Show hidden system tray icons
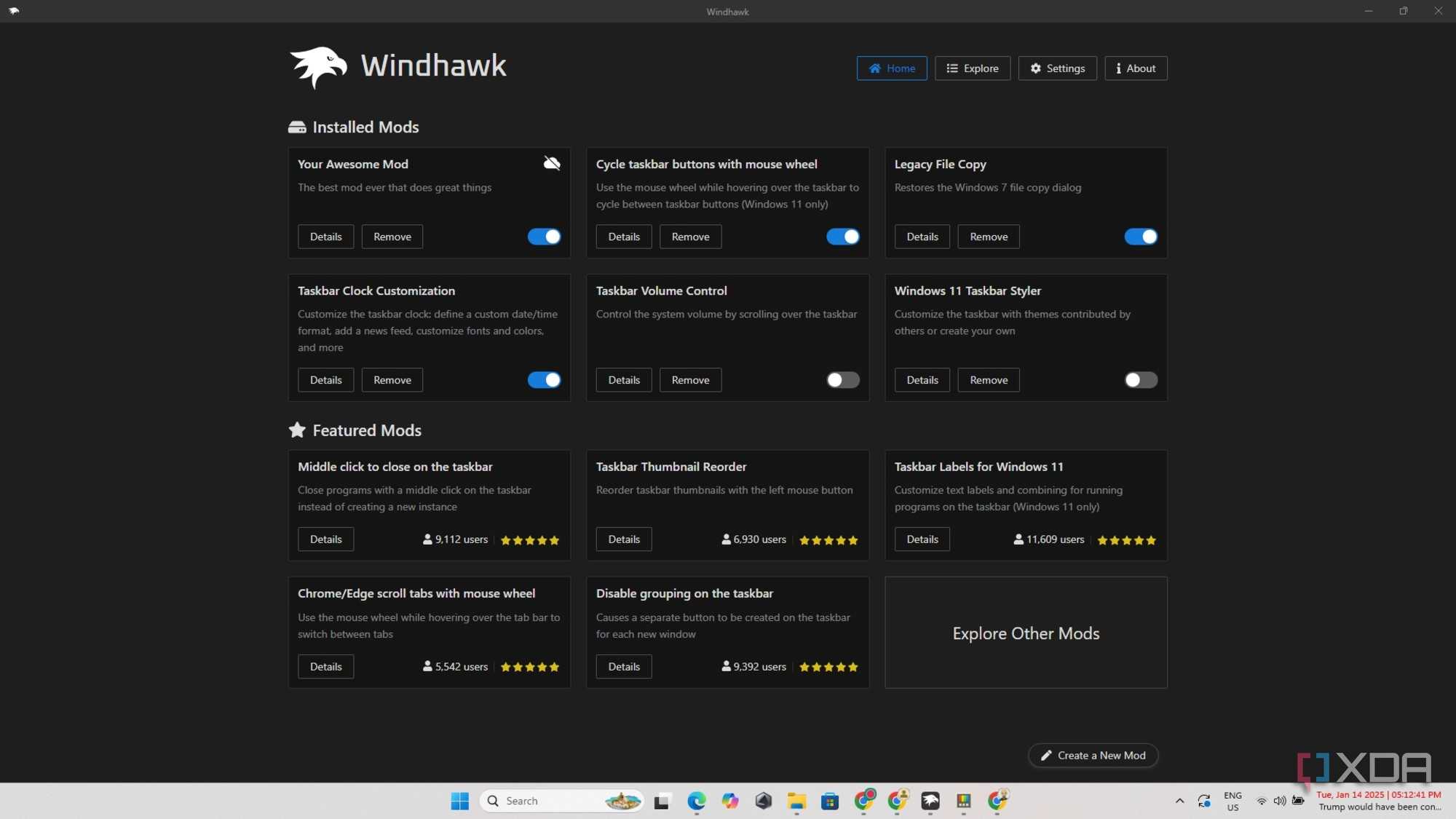Screen dimensions: 1456x819 click(1179, 801)
